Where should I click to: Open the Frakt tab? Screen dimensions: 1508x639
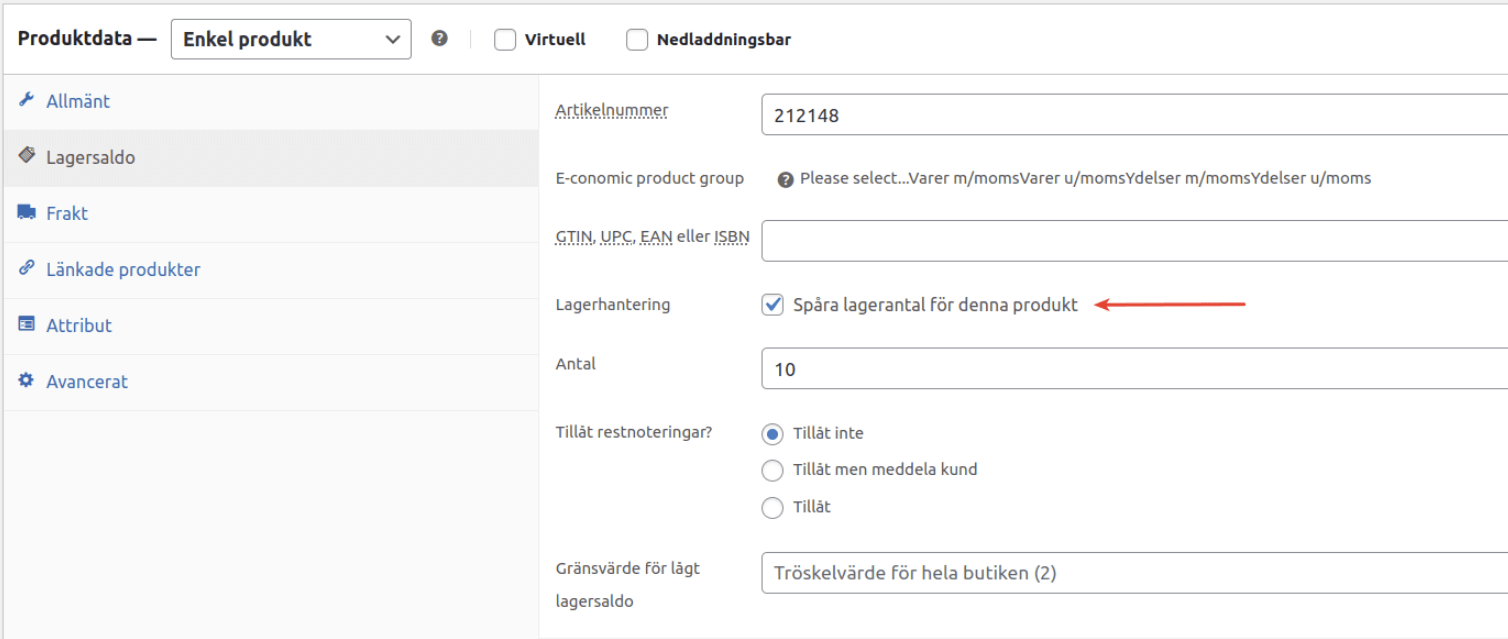tap(67, 213)
